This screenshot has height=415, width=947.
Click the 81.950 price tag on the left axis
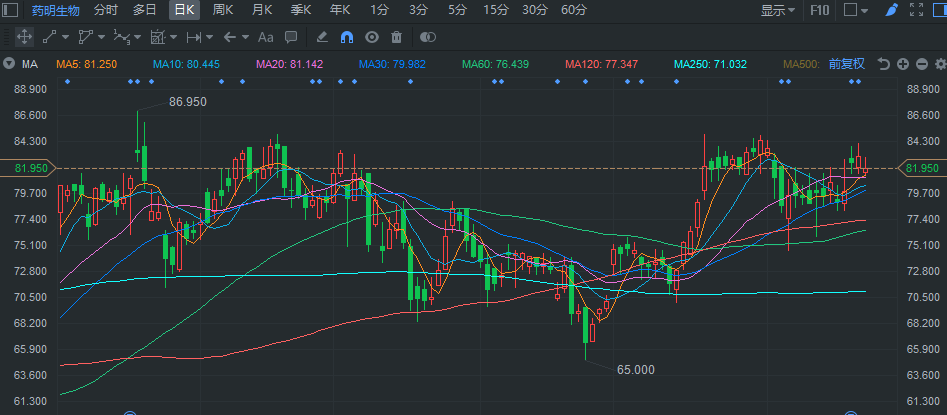point(27,168)
